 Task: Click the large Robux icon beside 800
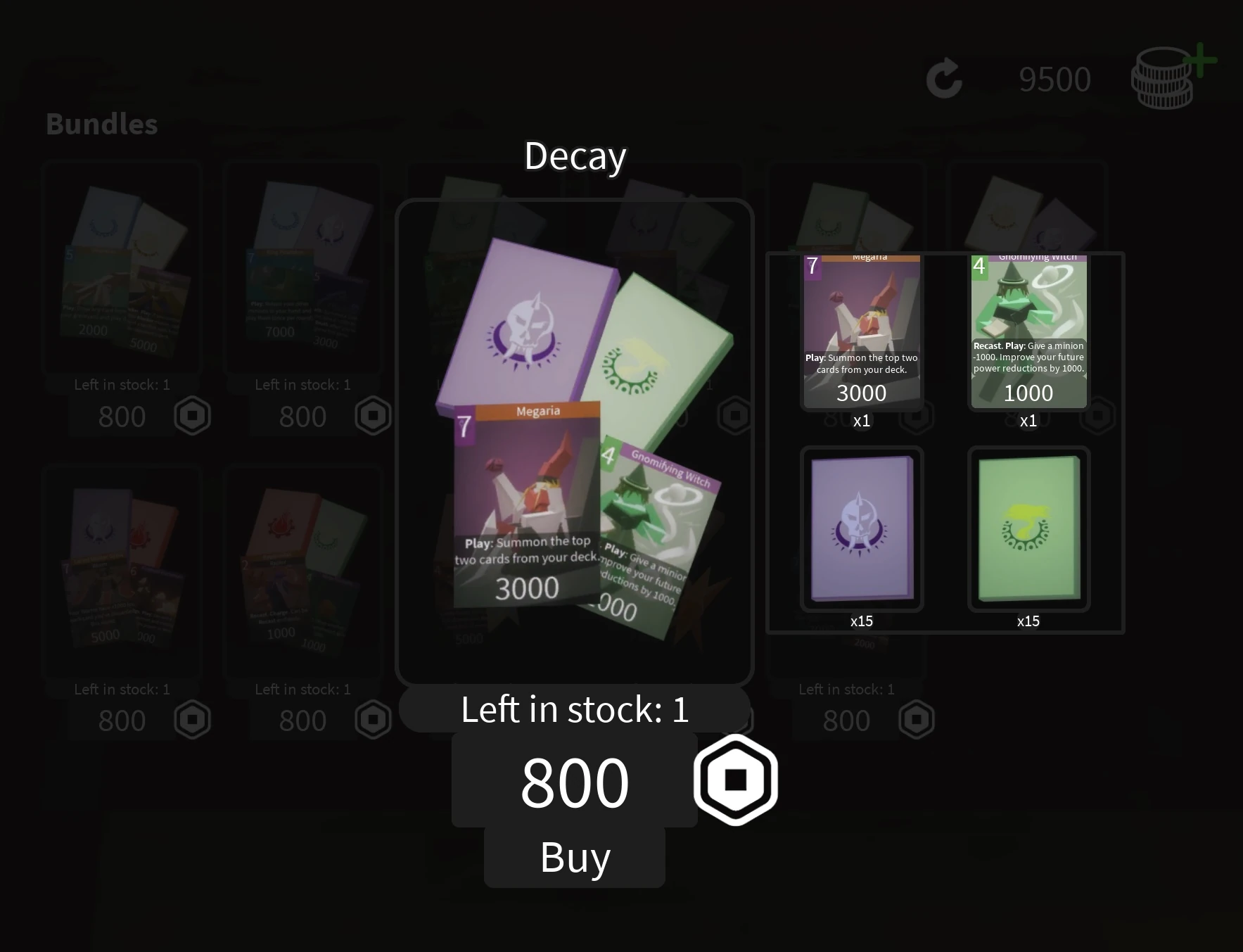(x=735, y=780)
